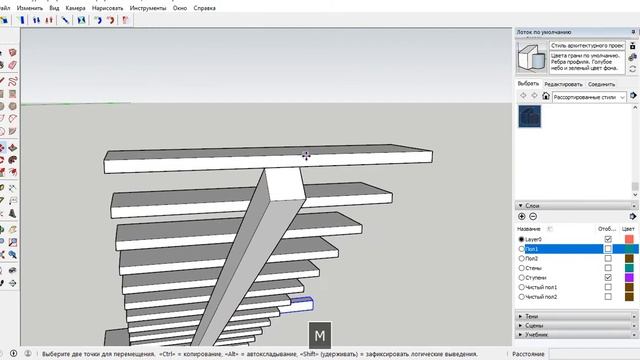Viewport: 640px width, 360px height.
Task: Click the info circle icon in status bar
Action: (13, 353)
